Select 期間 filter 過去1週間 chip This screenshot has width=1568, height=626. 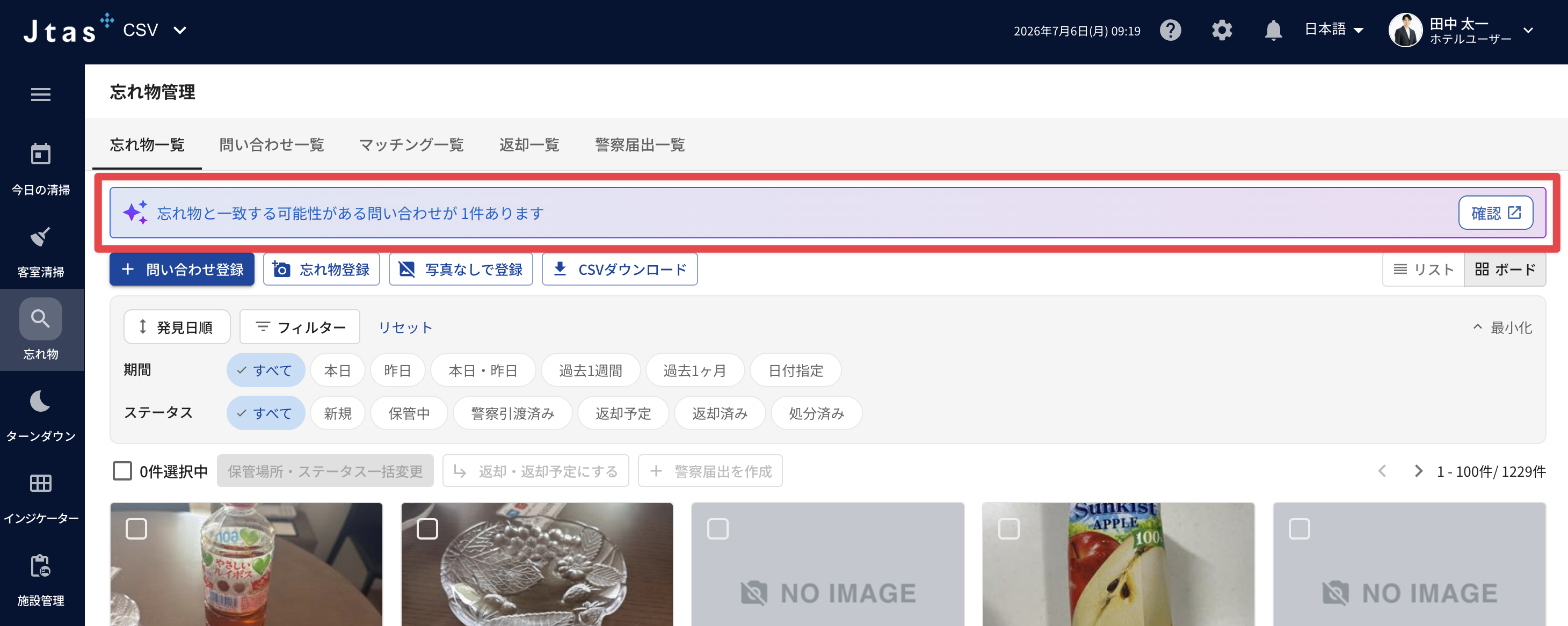(x=591, y=370)
